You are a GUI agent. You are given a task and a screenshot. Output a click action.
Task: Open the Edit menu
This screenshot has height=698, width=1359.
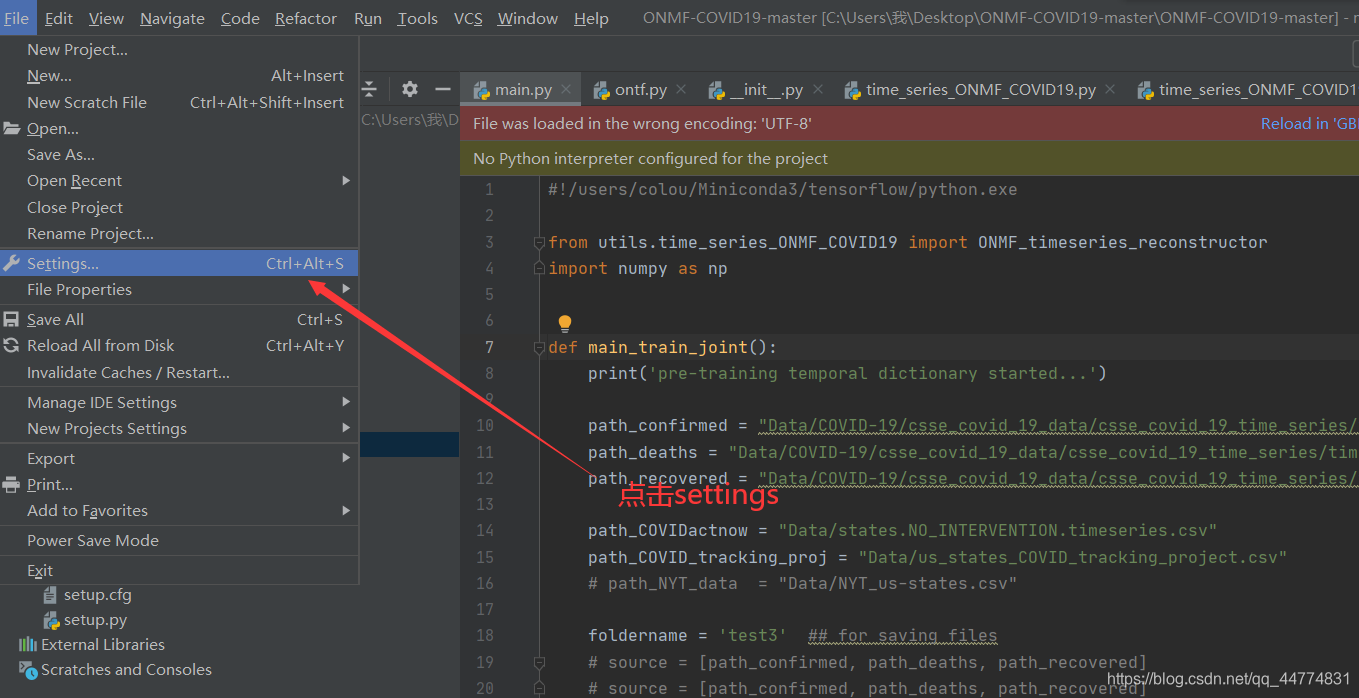(59, 18)
